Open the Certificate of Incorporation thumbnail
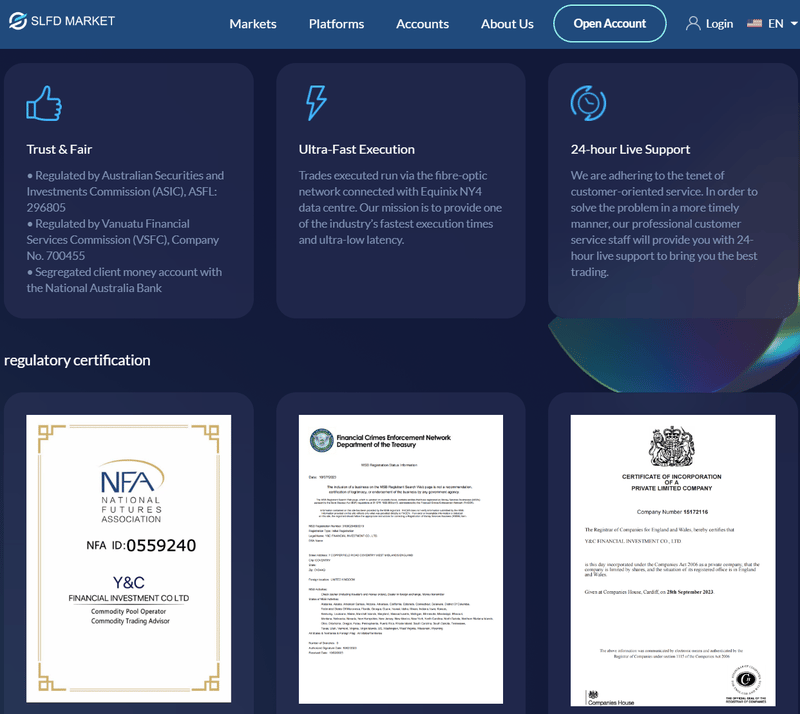 pos(673,560)
